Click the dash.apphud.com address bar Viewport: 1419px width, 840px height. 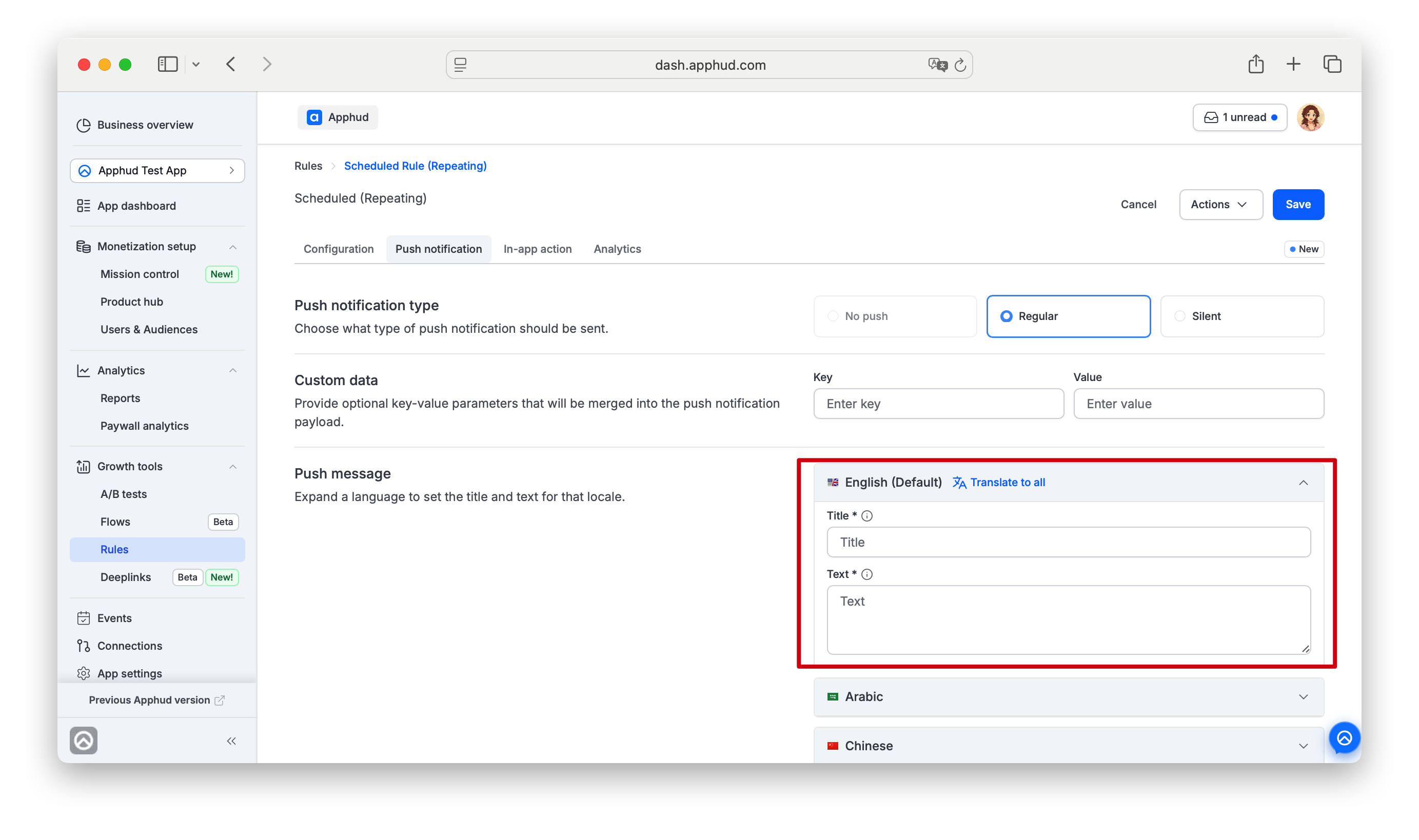(709, 65)
